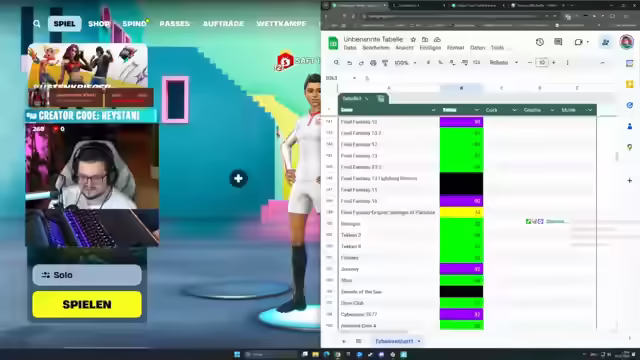Click the undo arrow in Sheets toolbar
This screenshot has height=360, width=640.
[x=349, y=63]
